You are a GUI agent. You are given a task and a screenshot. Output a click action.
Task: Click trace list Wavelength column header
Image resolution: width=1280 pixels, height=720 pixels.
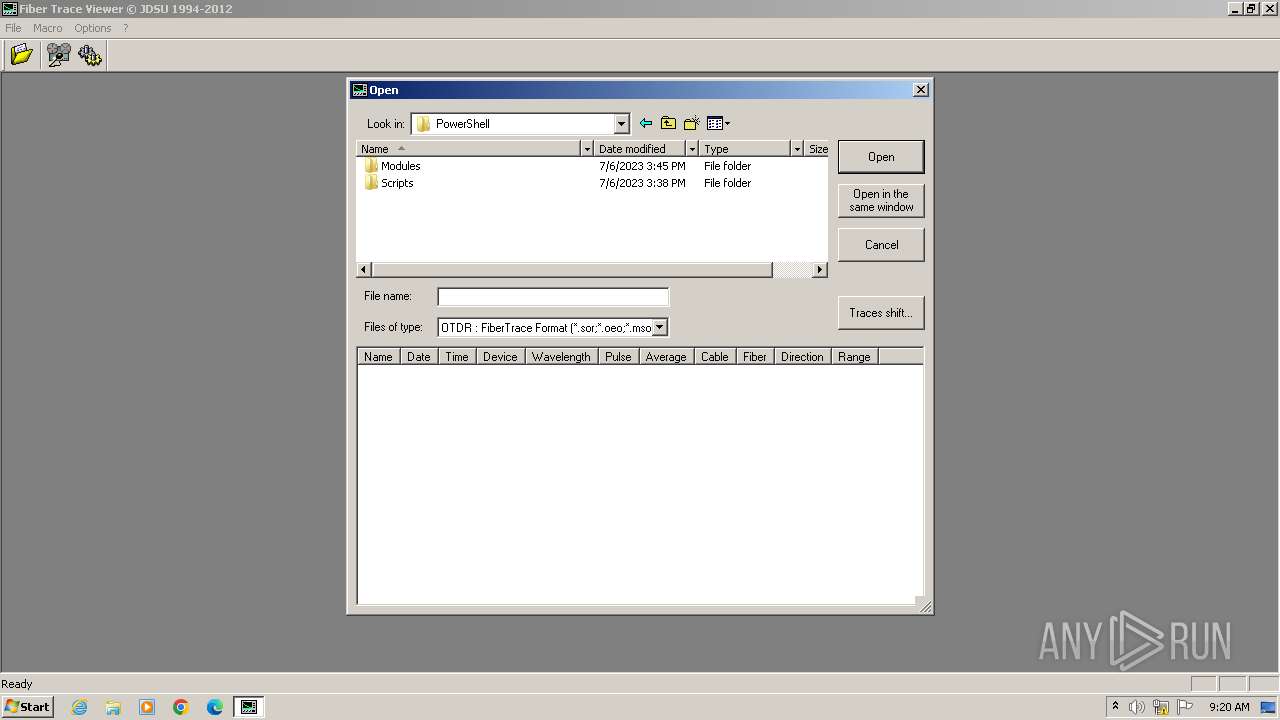(x=561, y=357)
